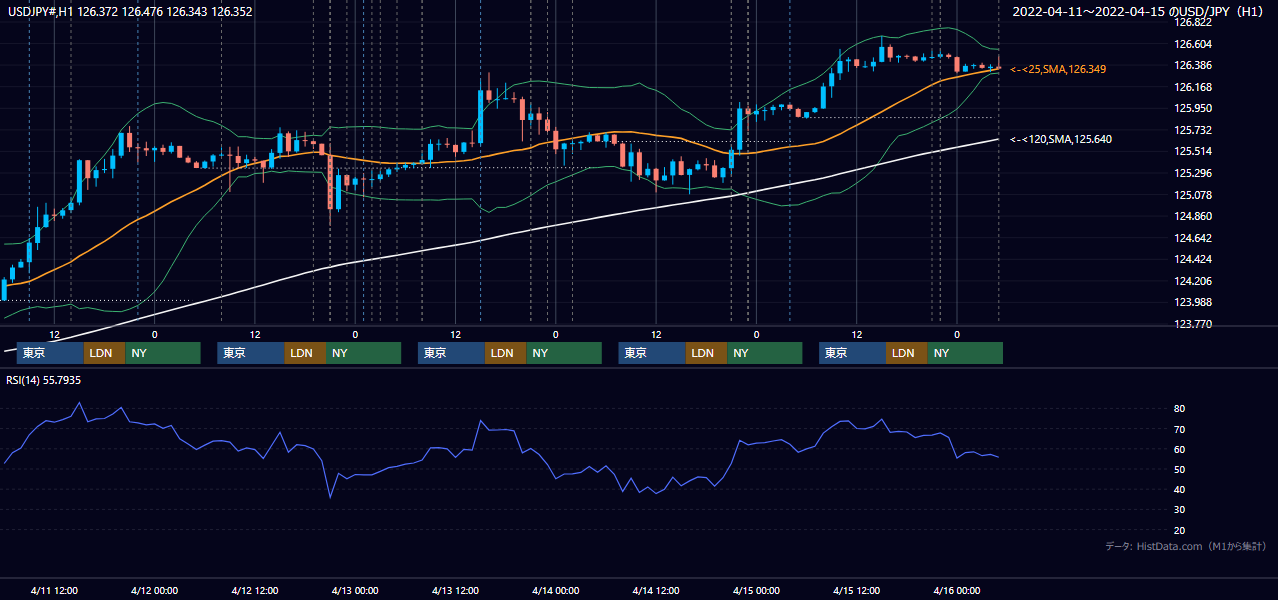Click the USDJPY#,H1 chart title text
This screenshot has height=600, width=1278.
128,12
